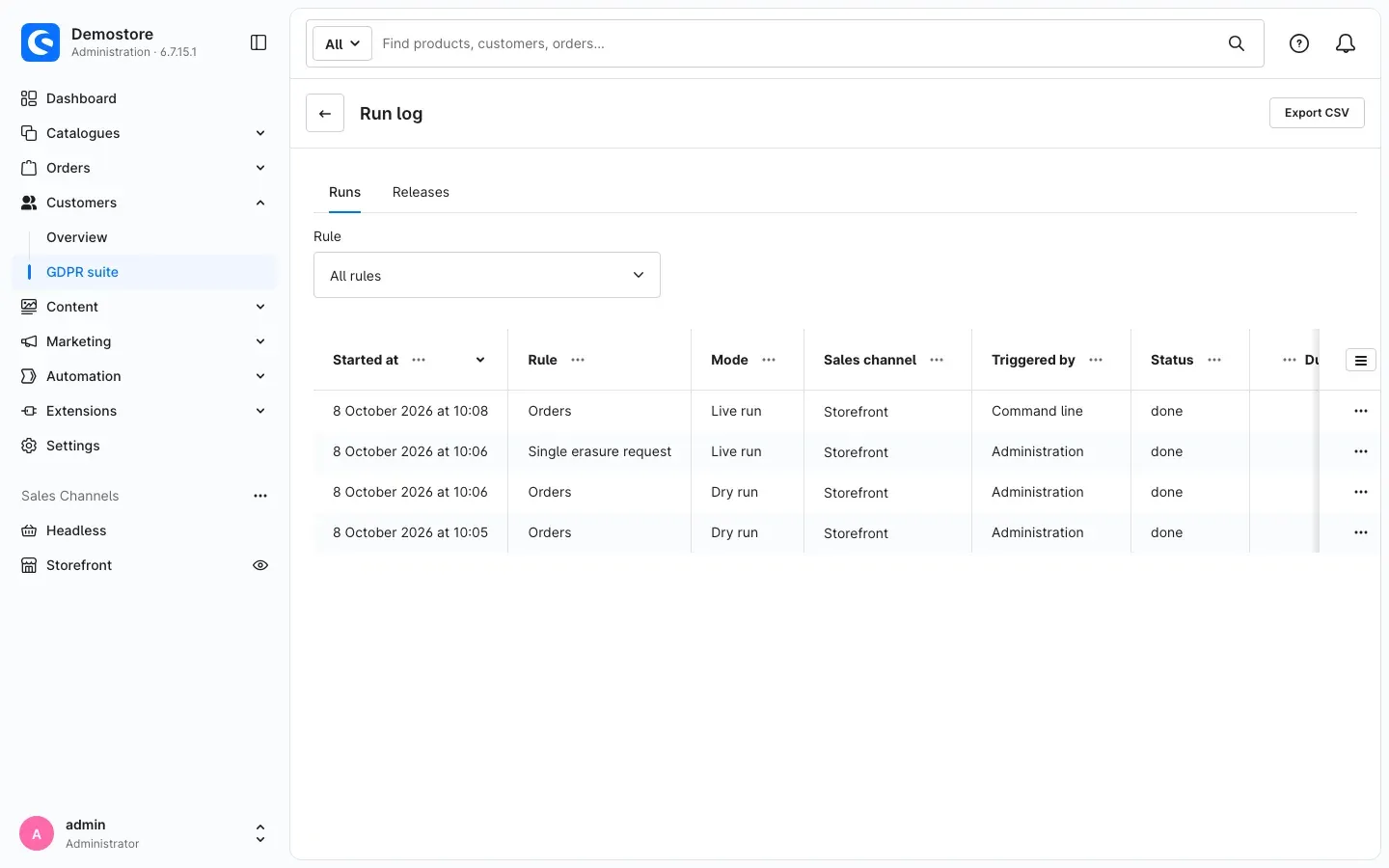Viewport: 1389px width, 868px height.
Task: Open the Rule column options dots
Action: pos(578,360)
